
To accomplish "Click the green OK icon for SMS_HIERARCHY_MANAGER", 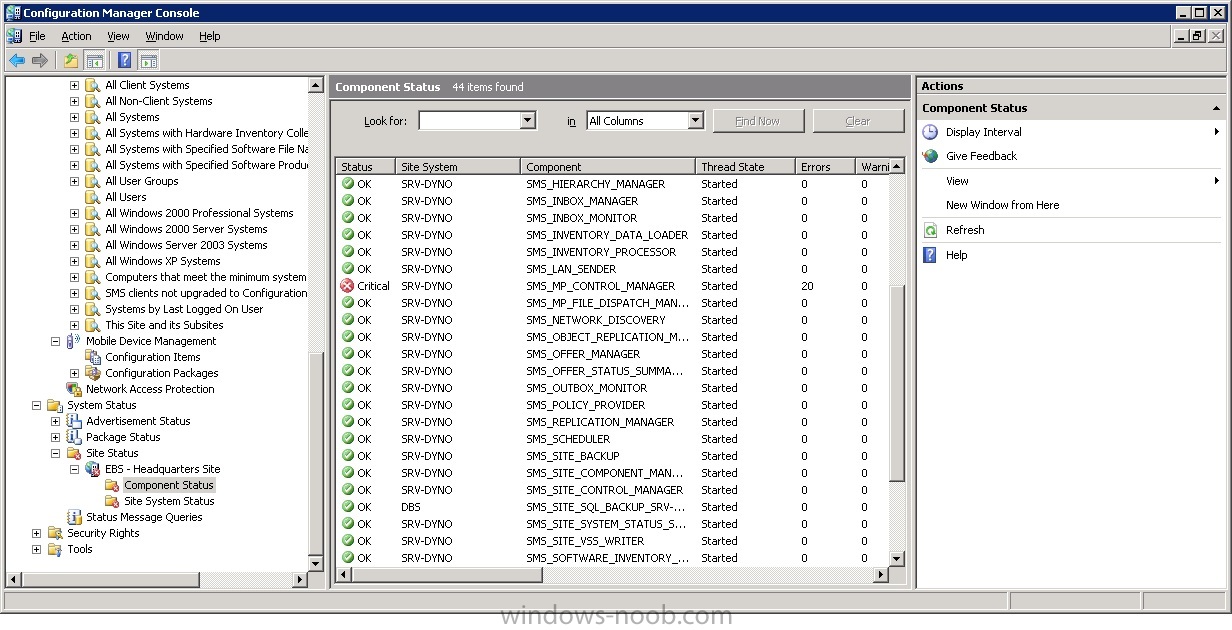I will click(x=348, y=184).
